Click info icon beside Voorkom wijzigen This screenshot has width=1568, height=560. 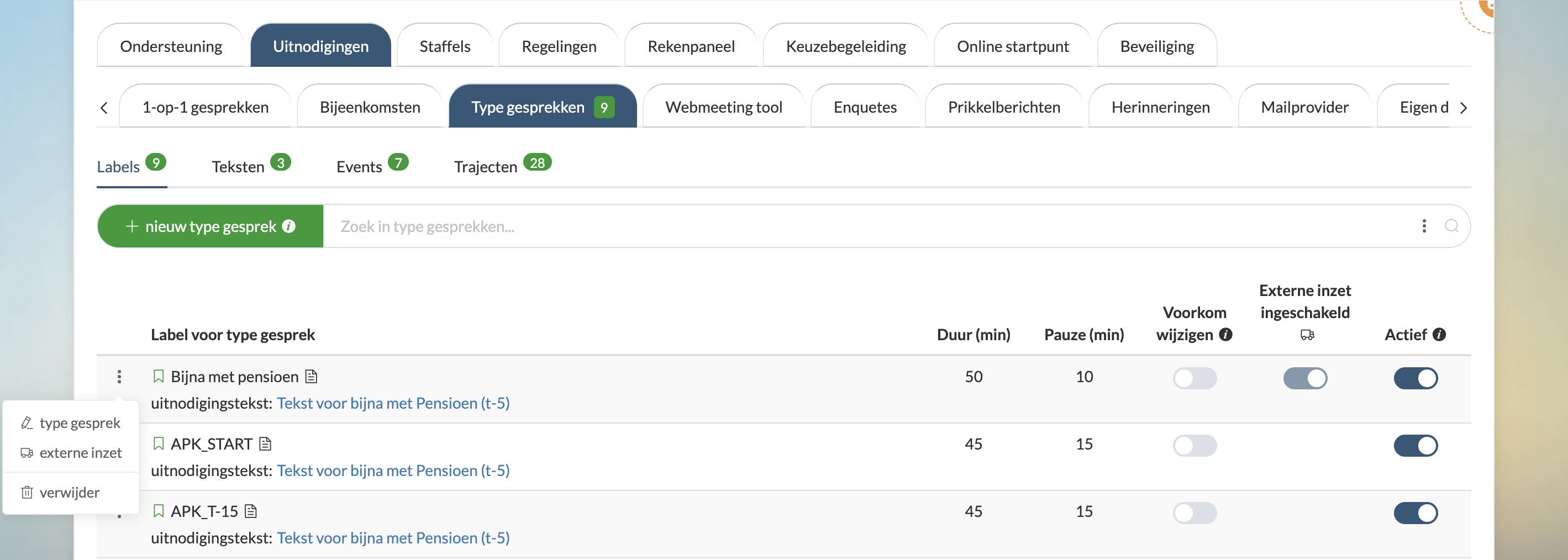[x=1226, y=334]
